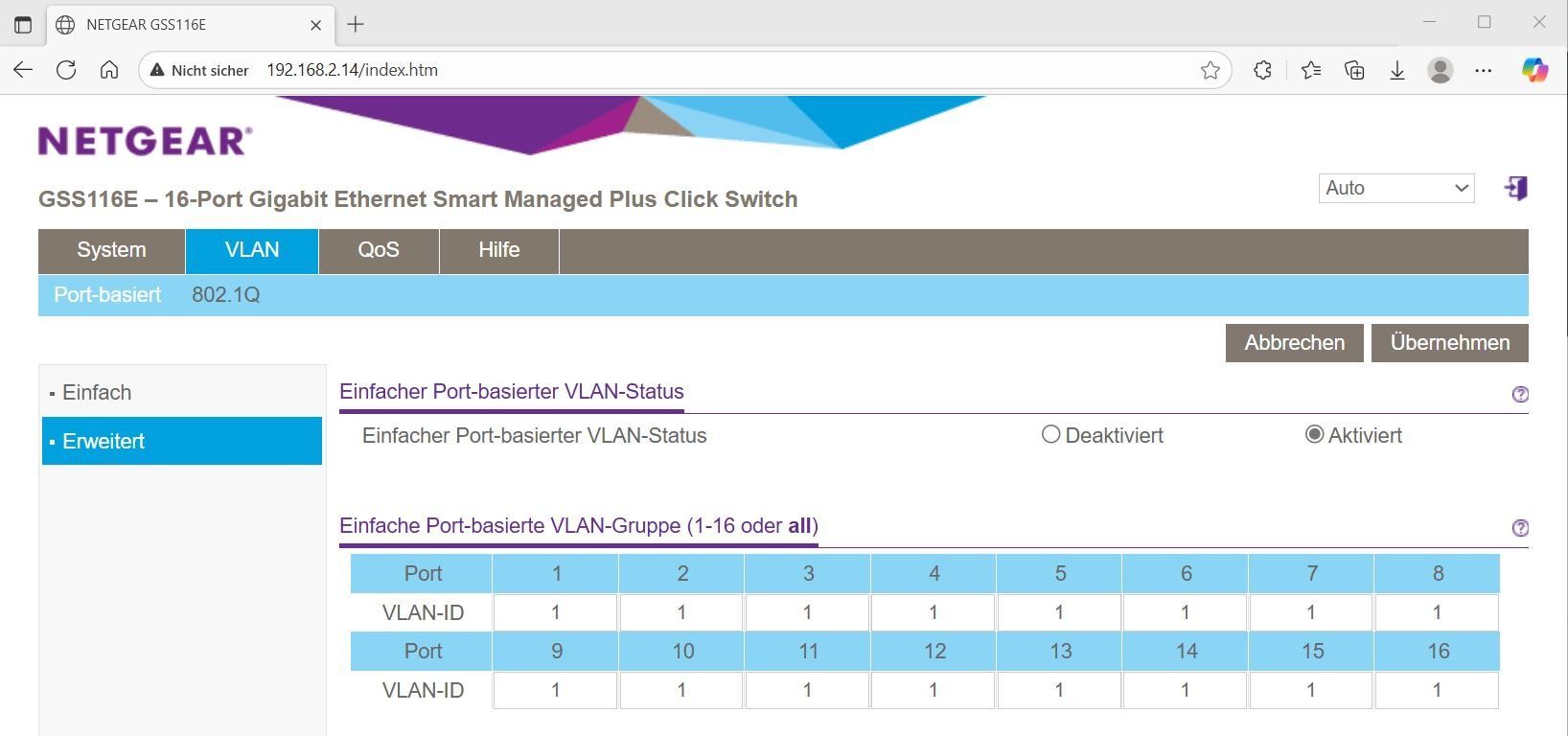
Task: Select the Port-basiert submenu
Action: [x=107, y=295]
